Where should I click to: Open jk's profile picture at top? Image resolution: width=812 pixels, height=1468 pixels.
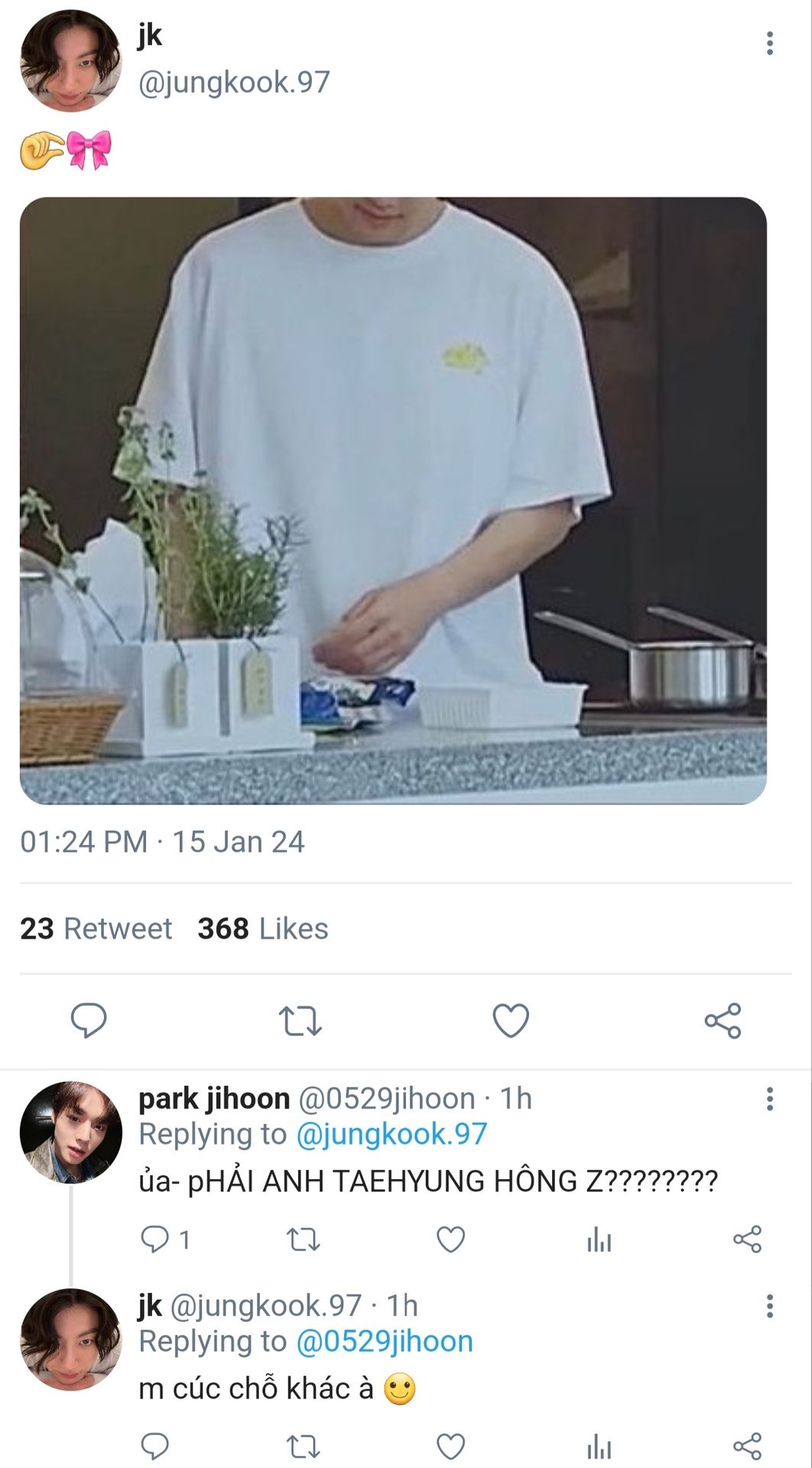point(70,61)
